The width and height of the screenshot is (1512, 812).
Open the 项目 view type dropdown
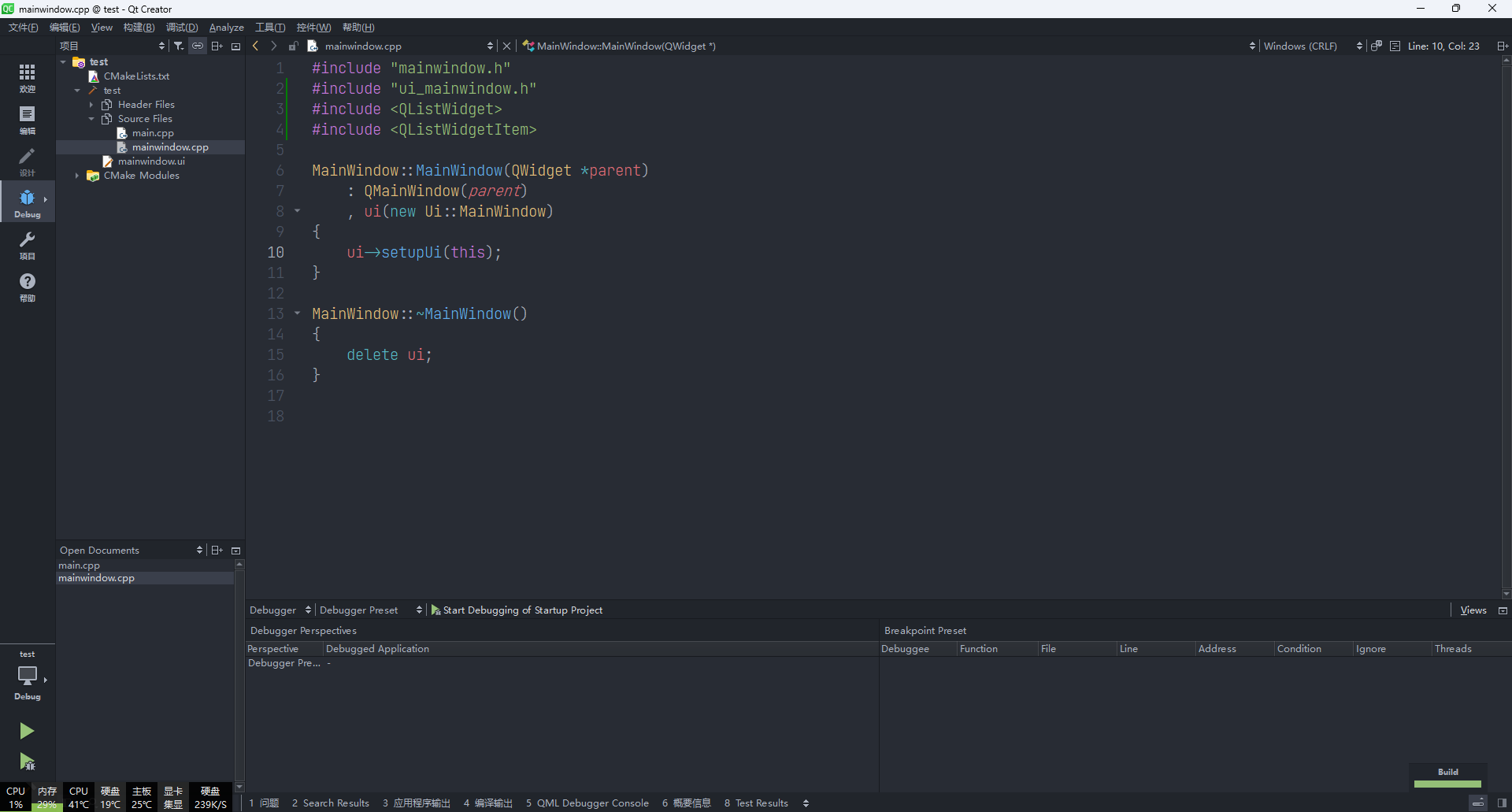tap(113, 46)
